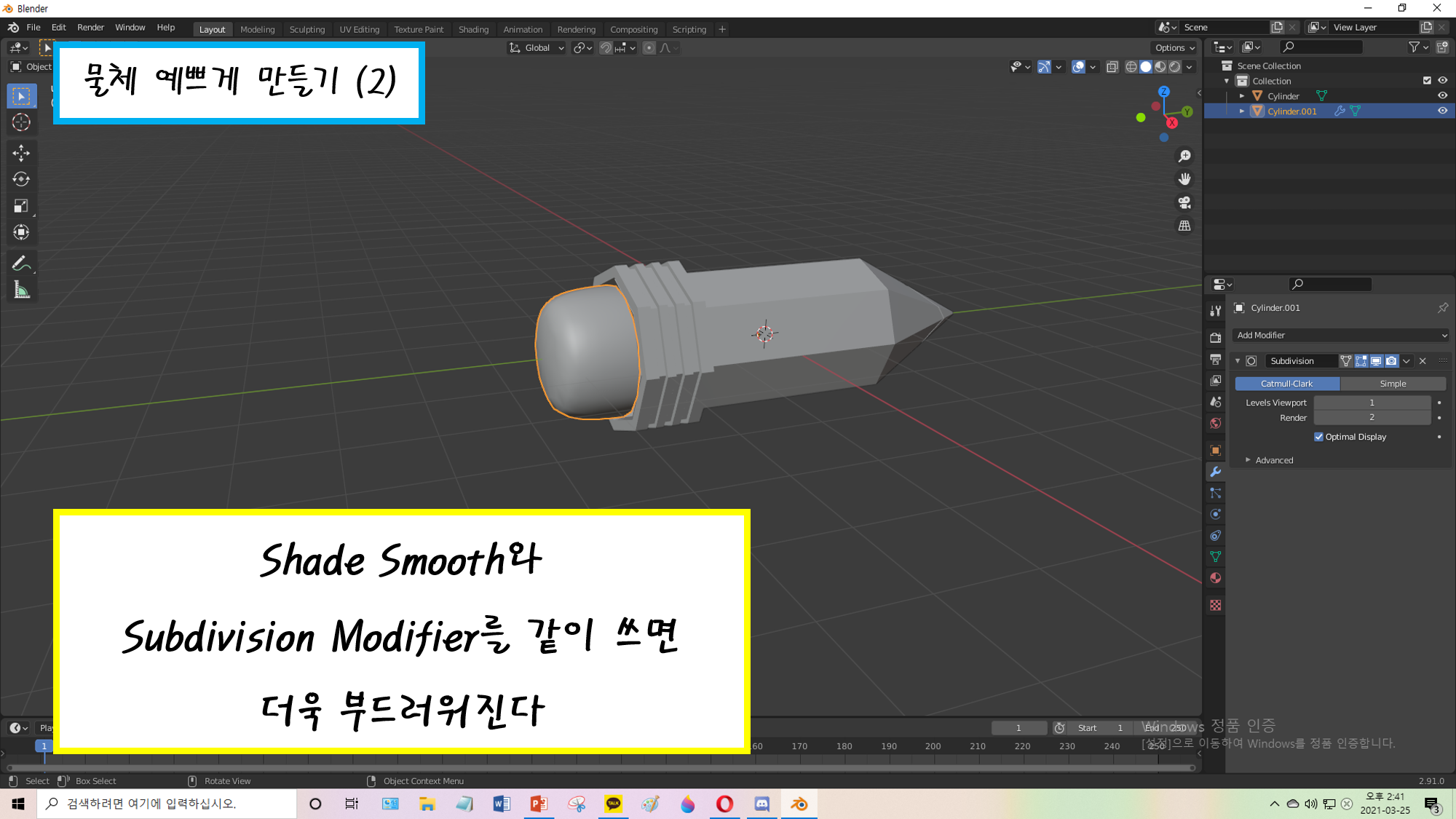Click the Options button in header

coord(1174,48)
